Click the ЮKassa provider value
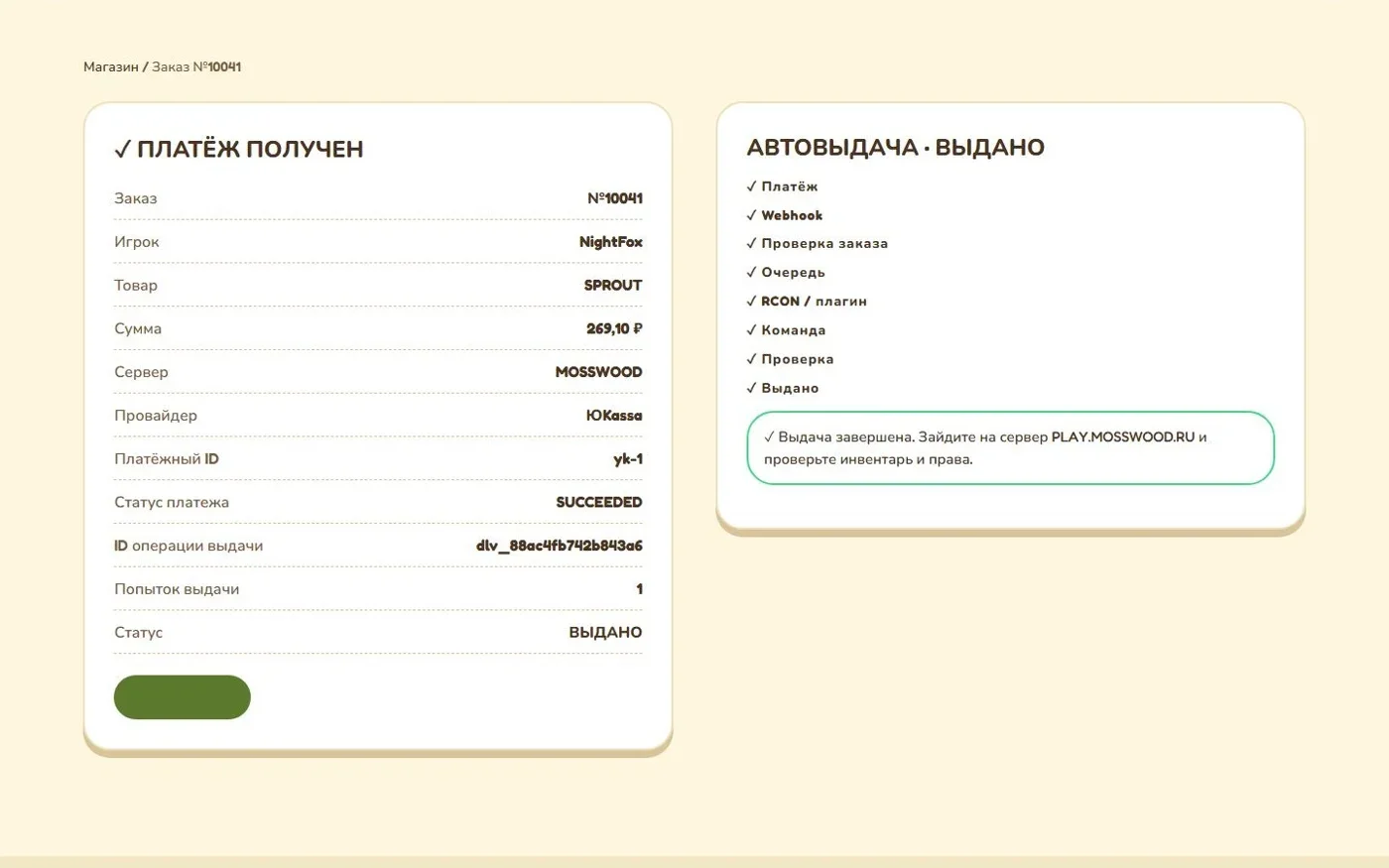The height and width of the screenshot is (868, 1389). (x=614, y=416)
